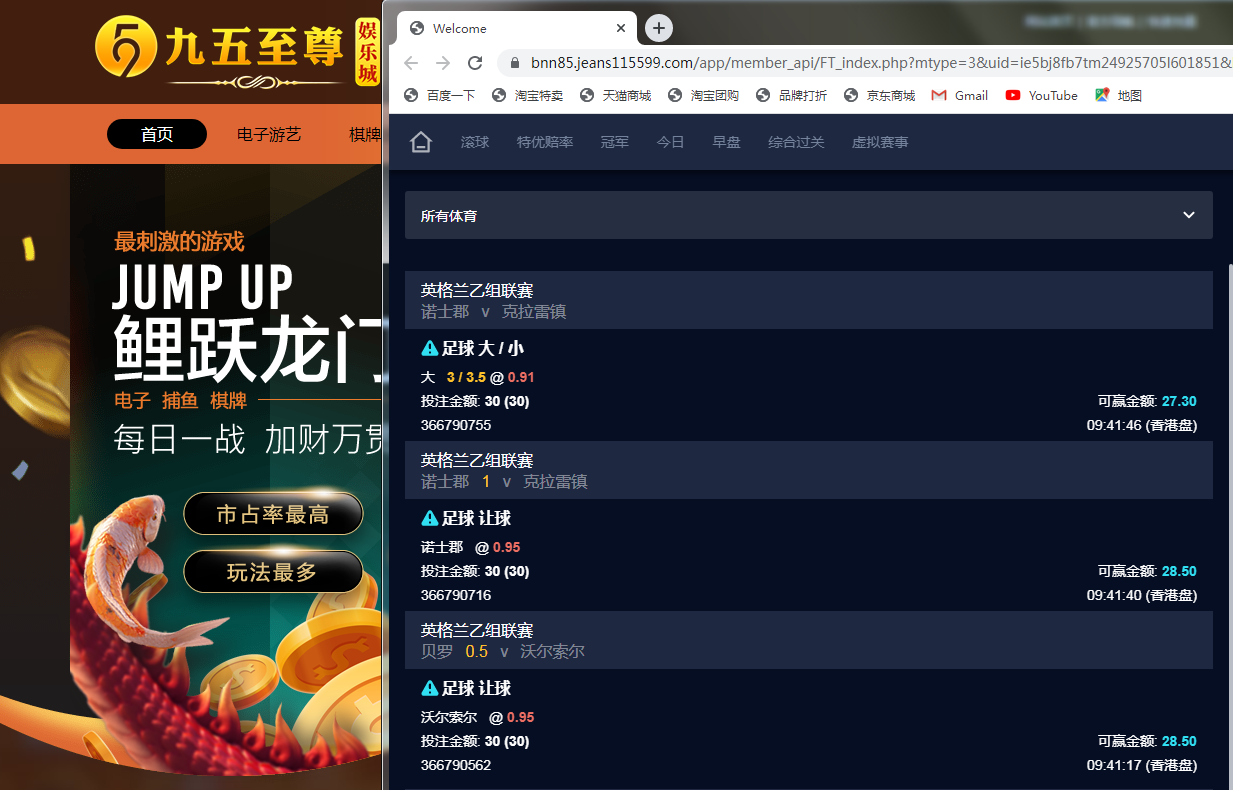Click warning icon above 诺士郡 @ 0.95
This screenshot has height=790, width=1233.
click(430, 518)
